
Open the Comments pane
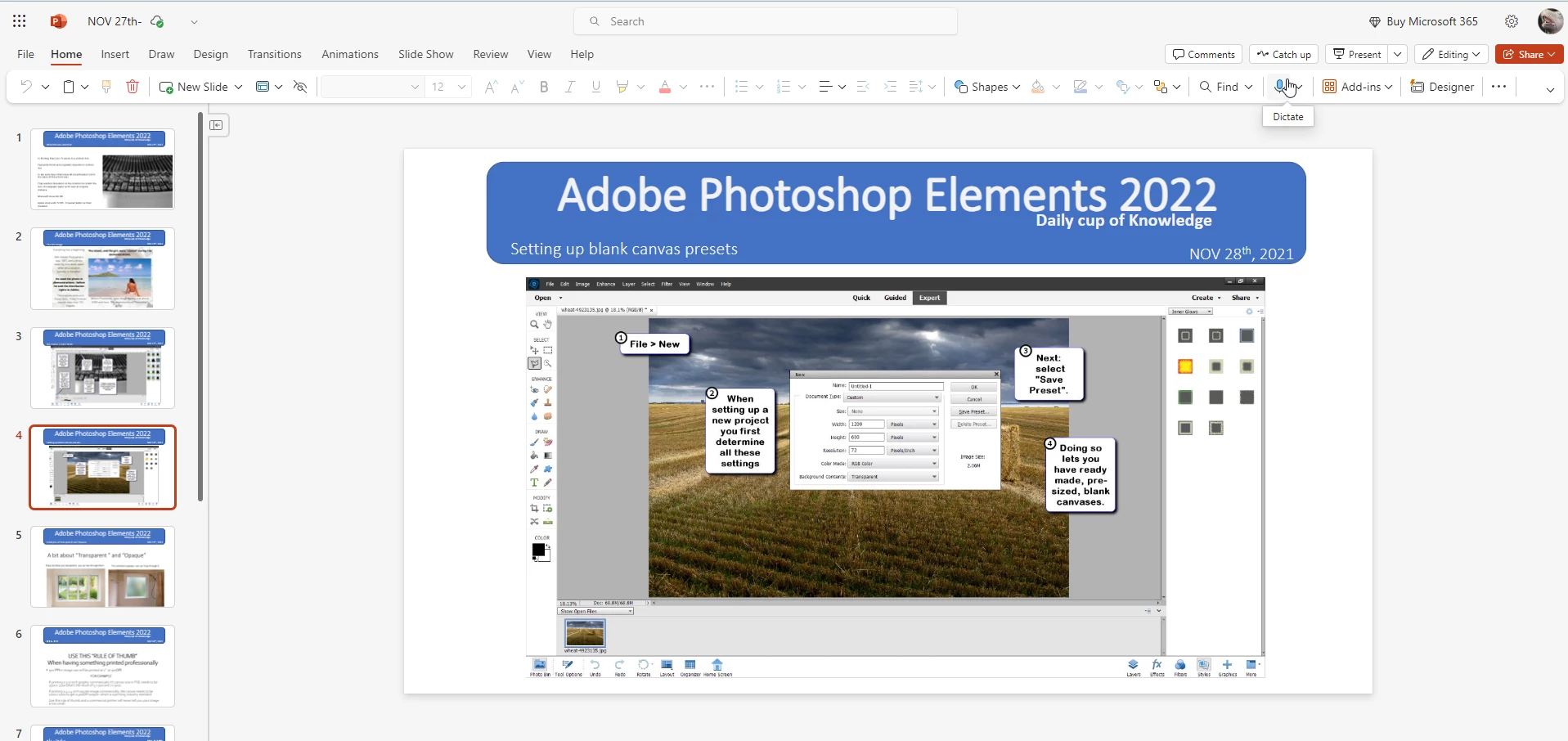pos(1203,54)
